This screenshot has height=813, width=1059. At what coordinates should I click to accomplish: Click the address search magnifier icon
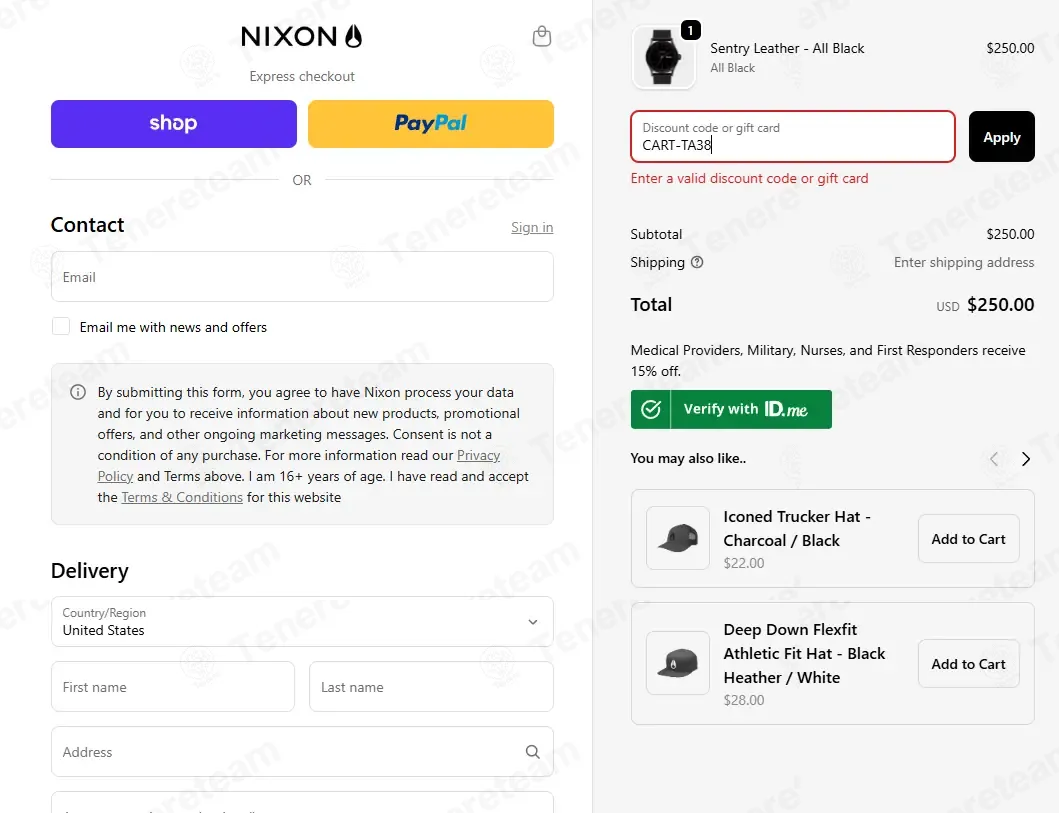[x=533, y=752]
